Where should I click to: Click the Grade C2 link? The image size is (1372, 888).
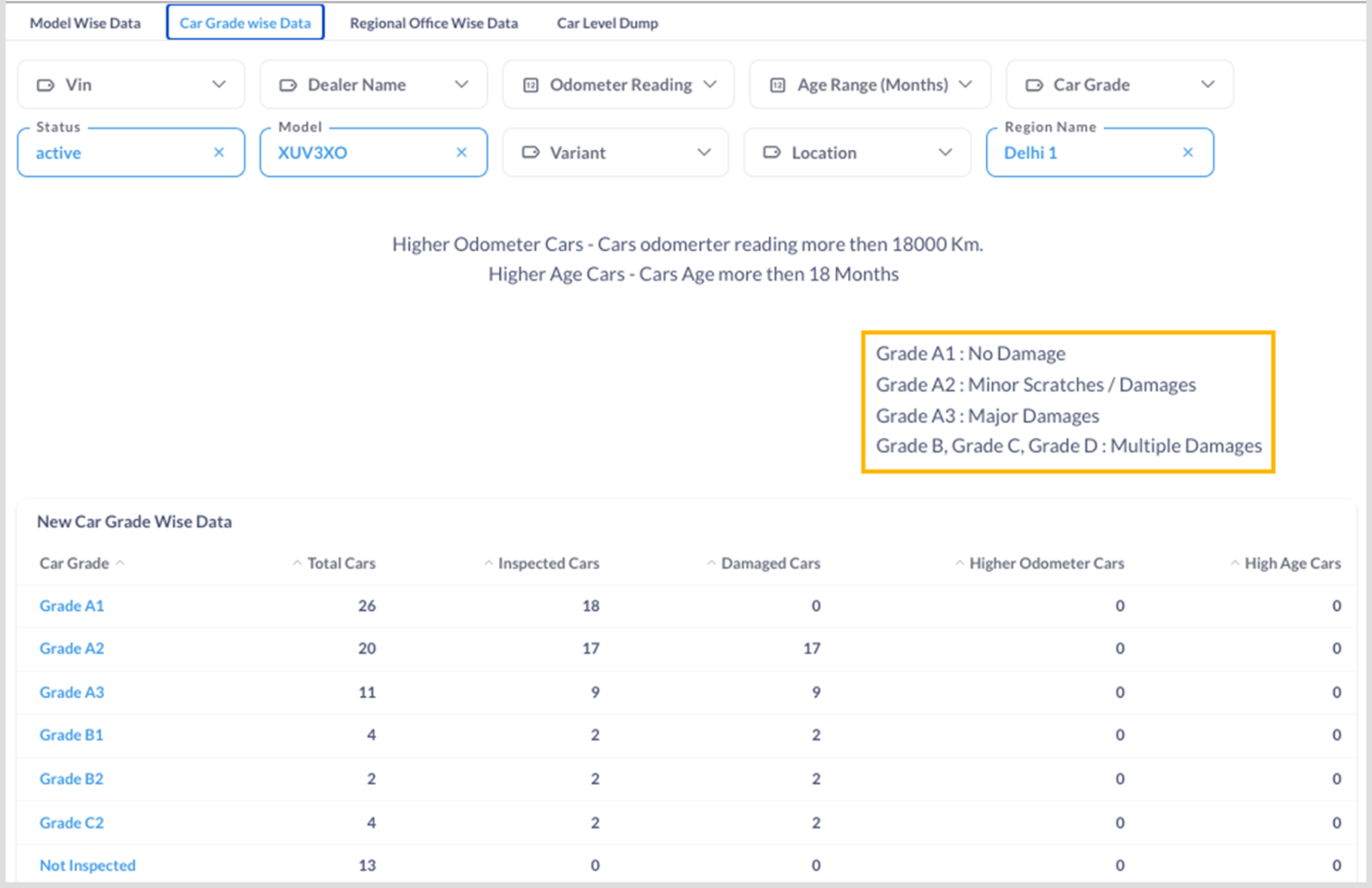71,822
